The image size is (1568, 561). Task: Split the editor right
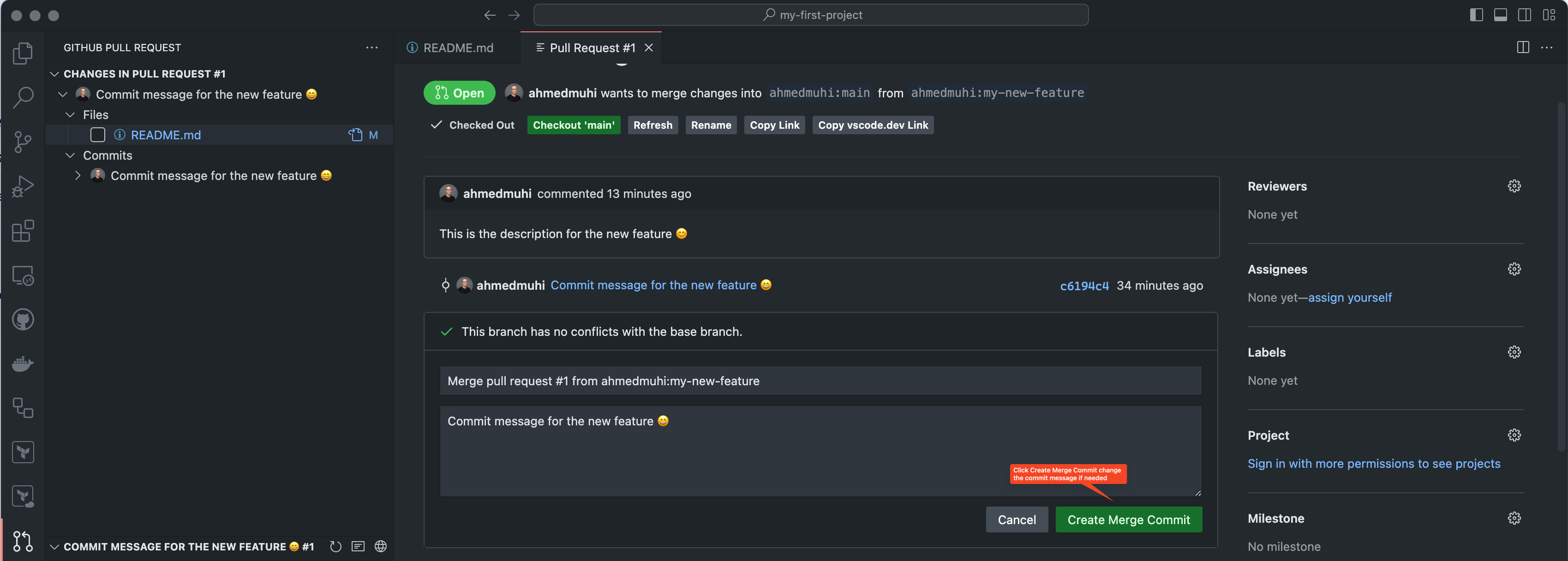click(x=1522, y=48)
